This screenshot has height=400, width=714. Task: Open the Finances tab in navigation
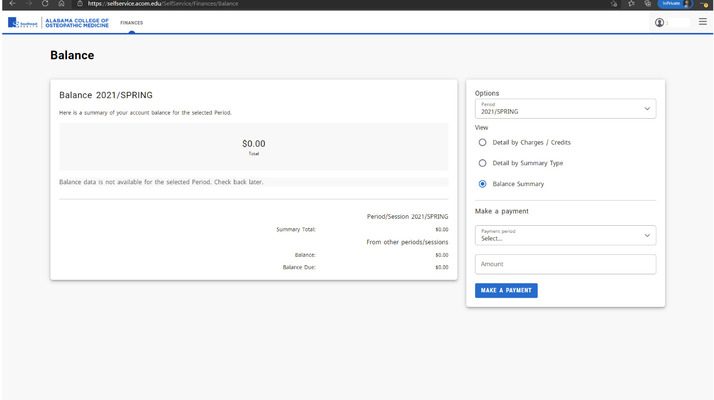point(131,22)
